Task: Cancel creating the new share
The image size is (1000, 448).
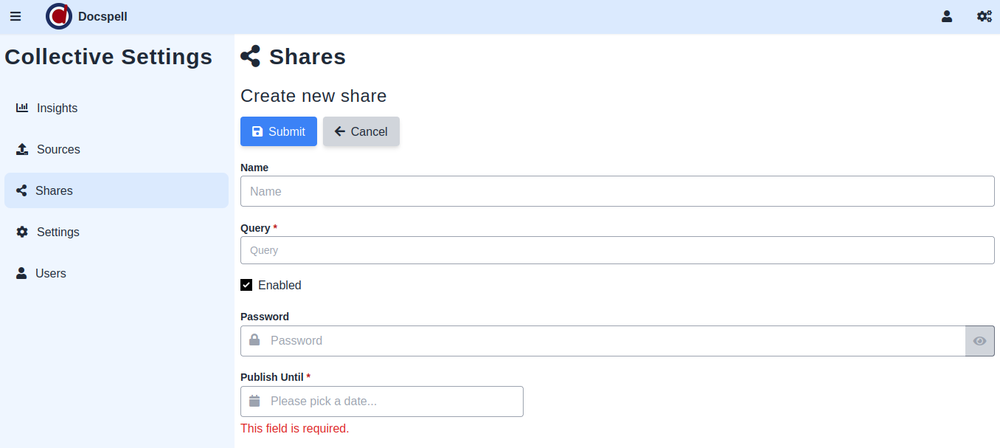Action: click(361, 132)
